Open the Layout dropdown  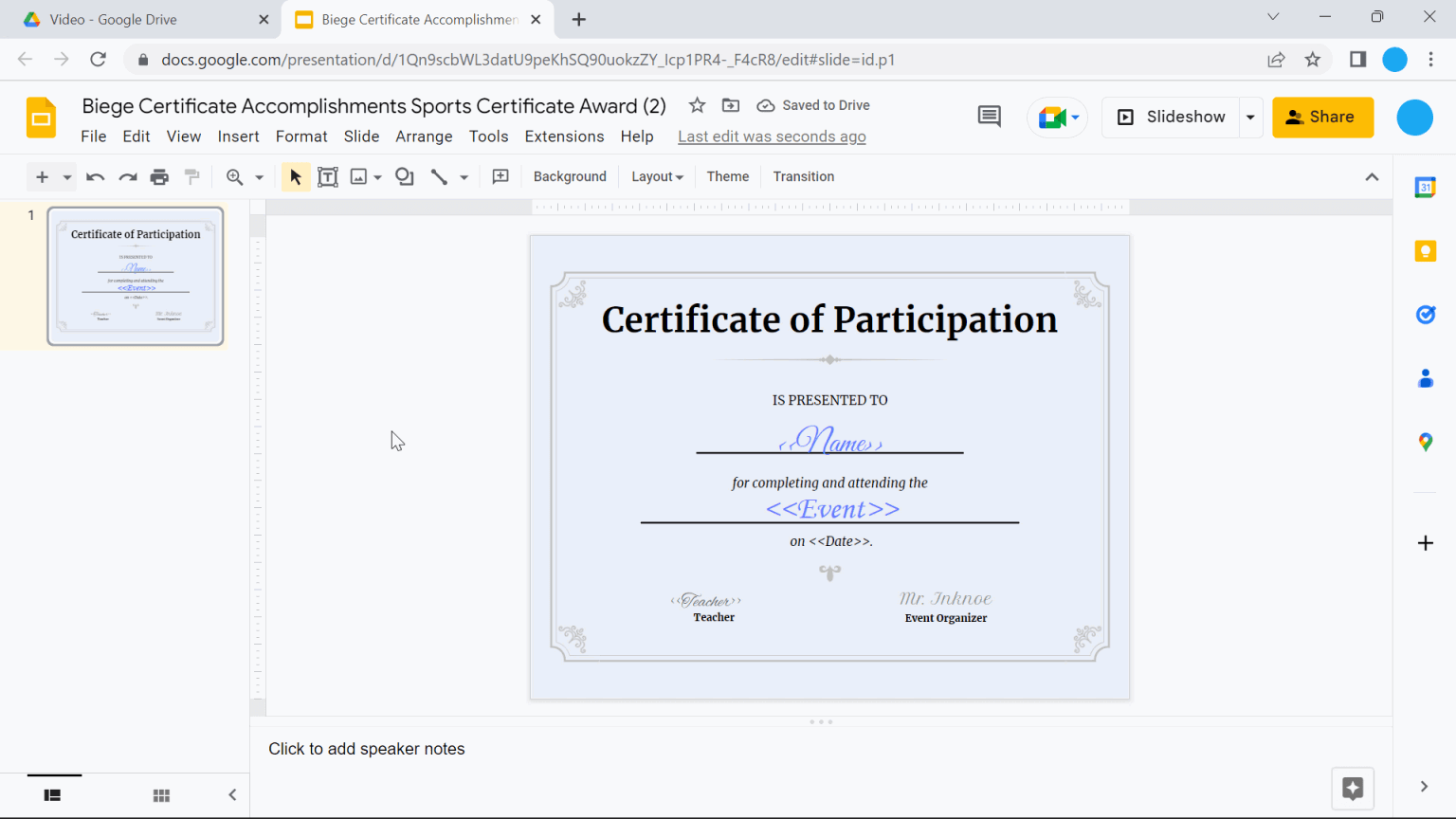pyautogui.click(x=657, y=176)
